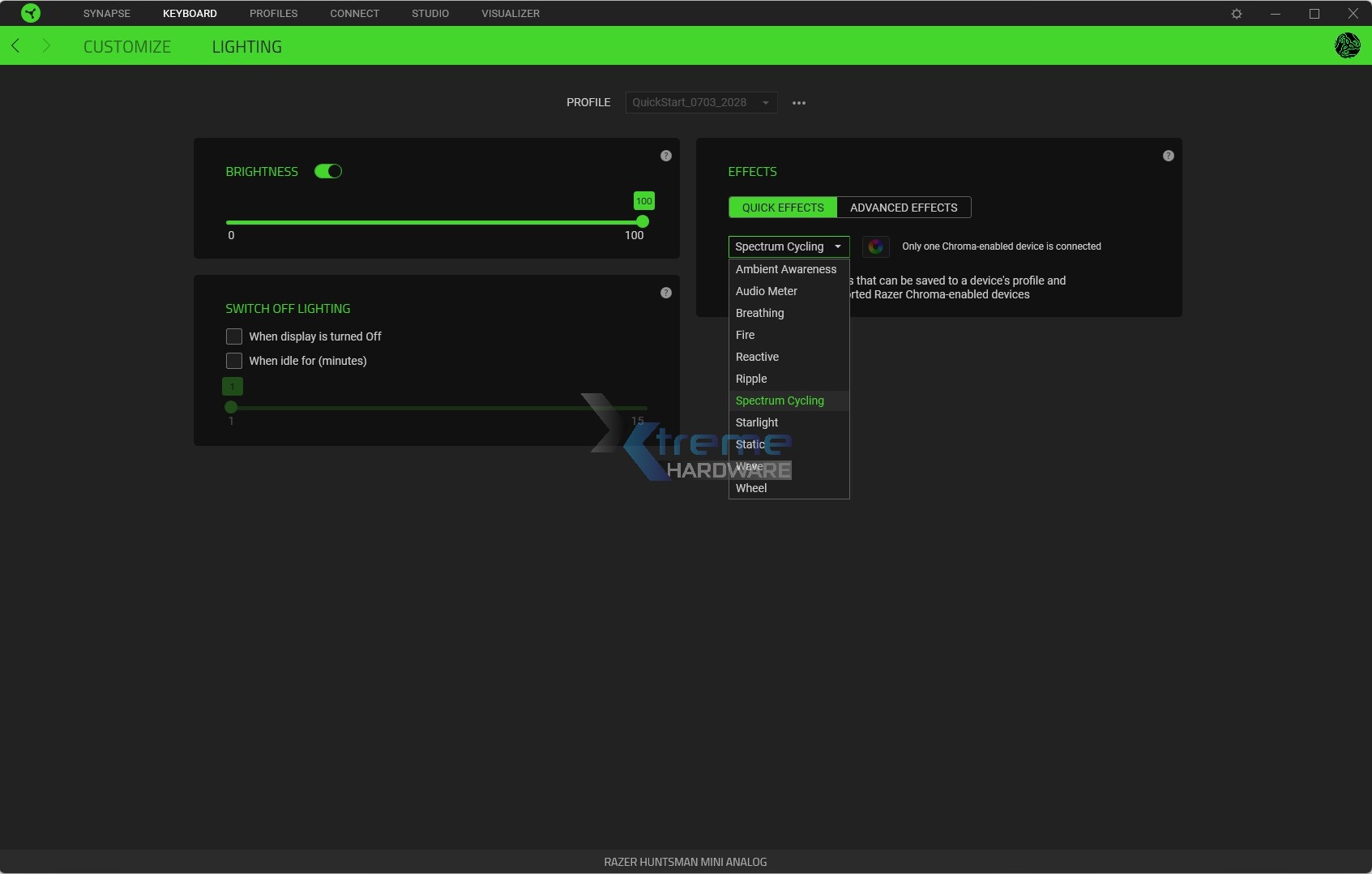Click the Razer logo icon top-left
1372x874 pixels.
click(30, 13)
